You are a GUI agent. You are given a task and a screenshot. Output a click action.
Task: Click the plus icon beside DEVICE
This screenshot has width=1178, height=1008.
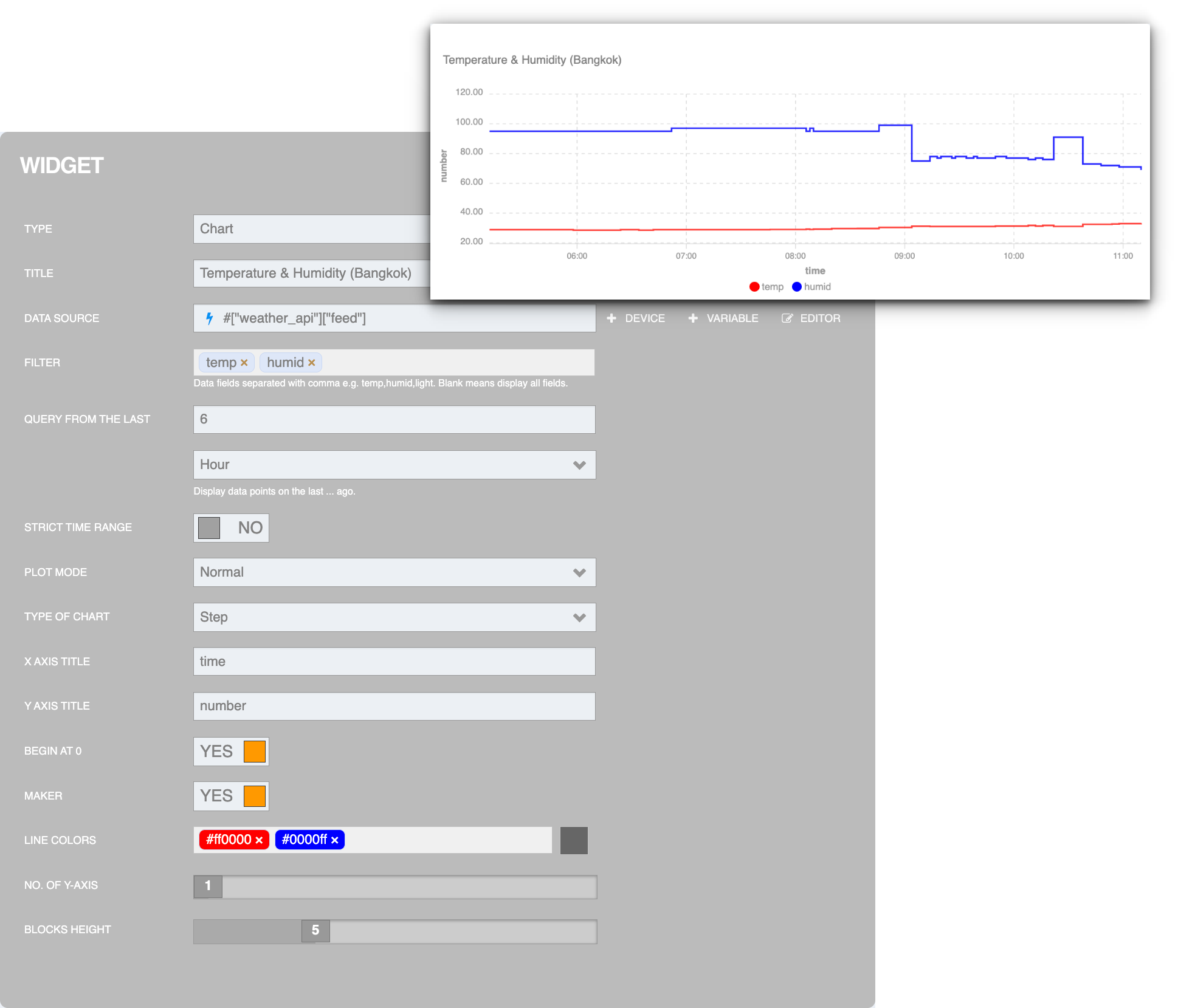[x=611, y=318]
